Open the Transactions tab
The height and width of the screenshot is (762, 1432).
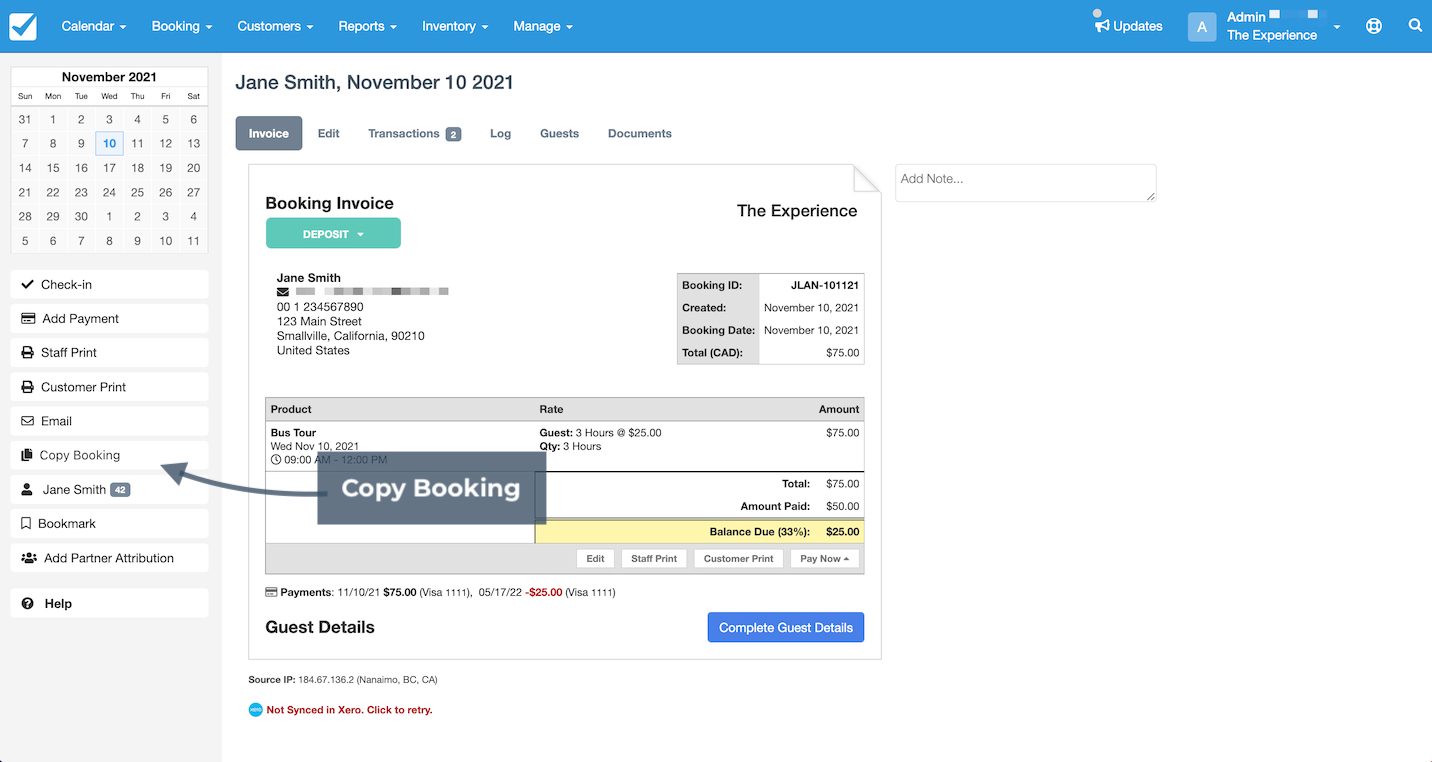[414, 133]
